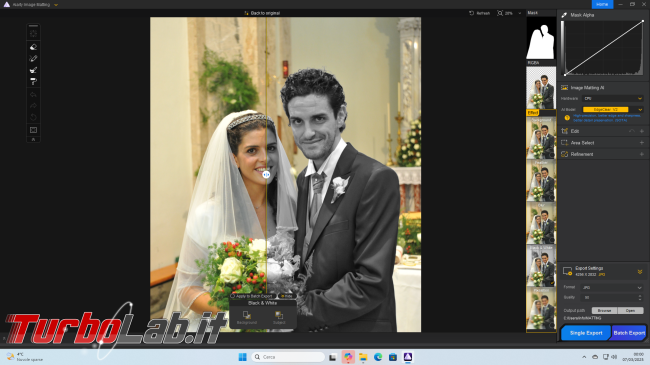Image resolution: width=650 pixels, height=365 pixels.
Task: Select the Brush tool in the left toolbar
Action: coord(34,58)
